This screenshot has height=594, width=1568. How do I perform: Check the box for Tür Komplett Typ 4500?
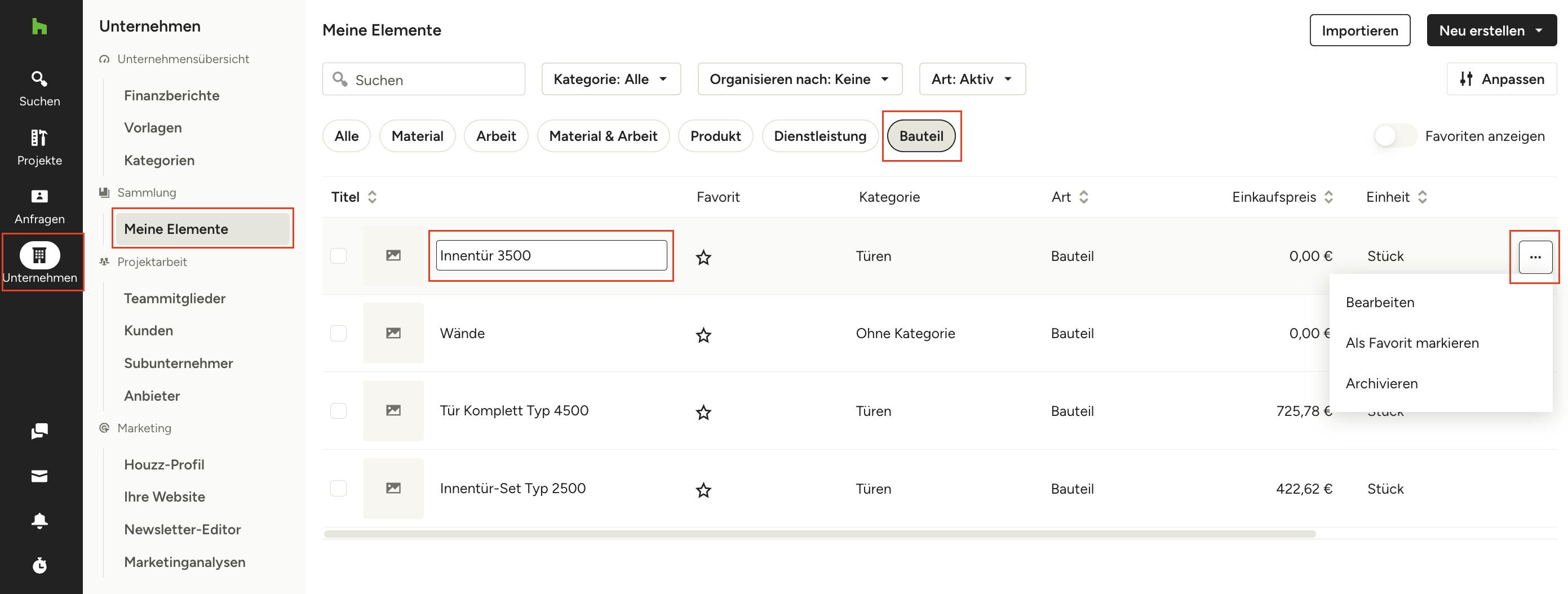[x=338, y=411]
